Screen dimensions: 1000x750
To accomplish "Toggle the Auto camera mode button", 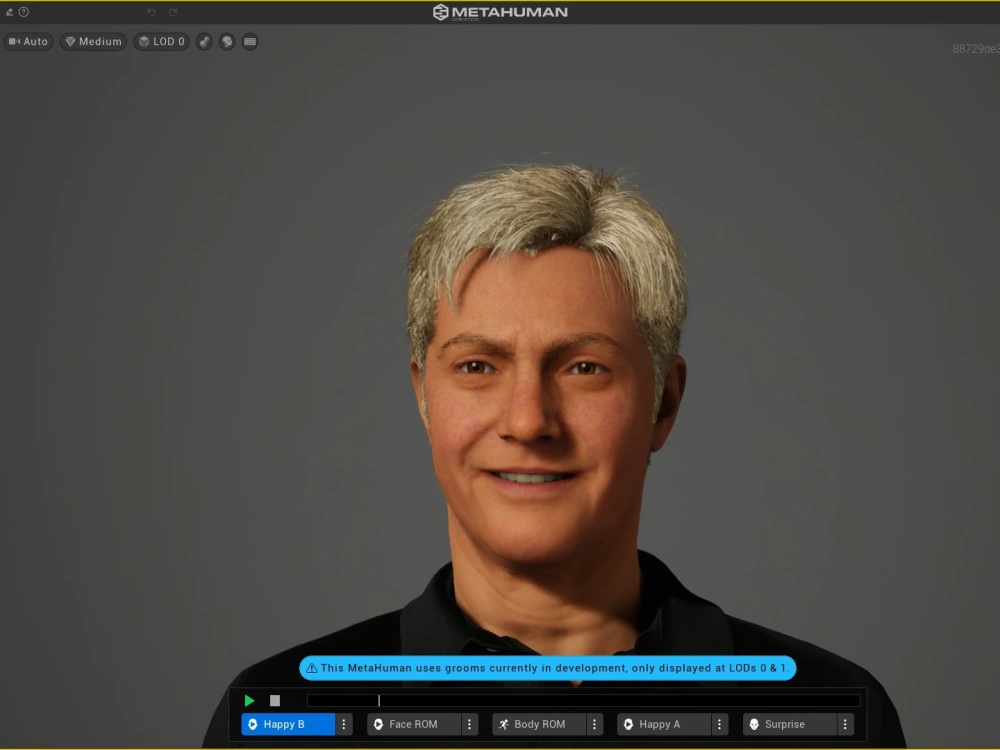I will point(28,42).
